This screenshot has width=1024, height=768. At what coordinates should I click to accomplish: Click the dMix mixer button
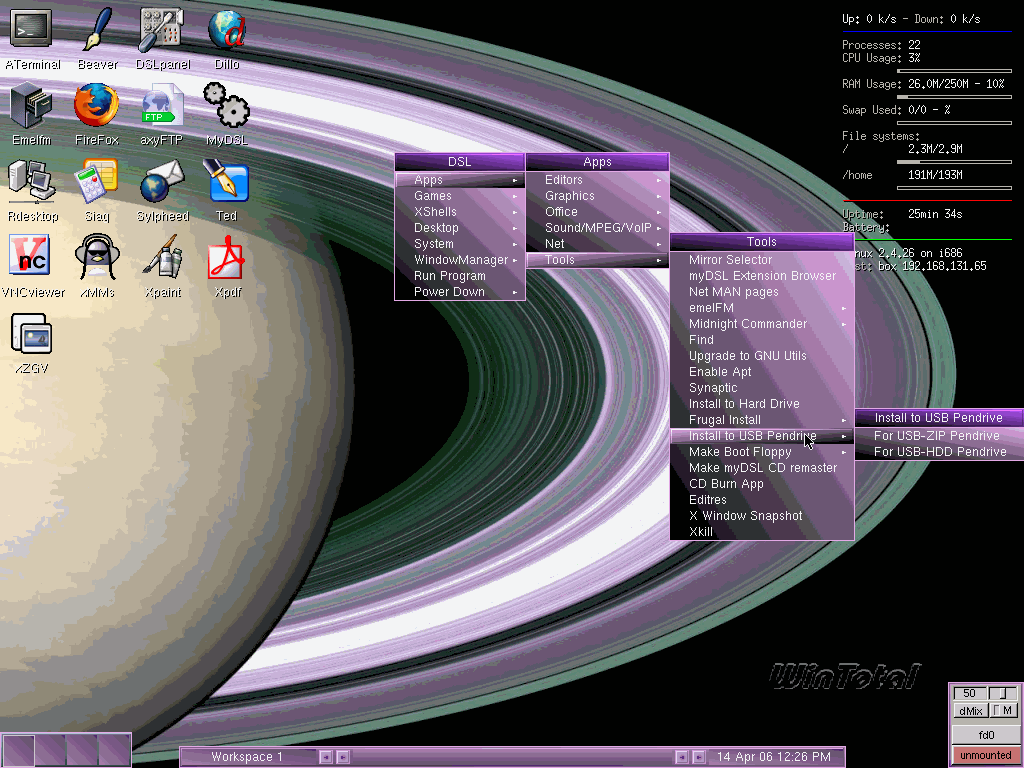click(969, 711)
